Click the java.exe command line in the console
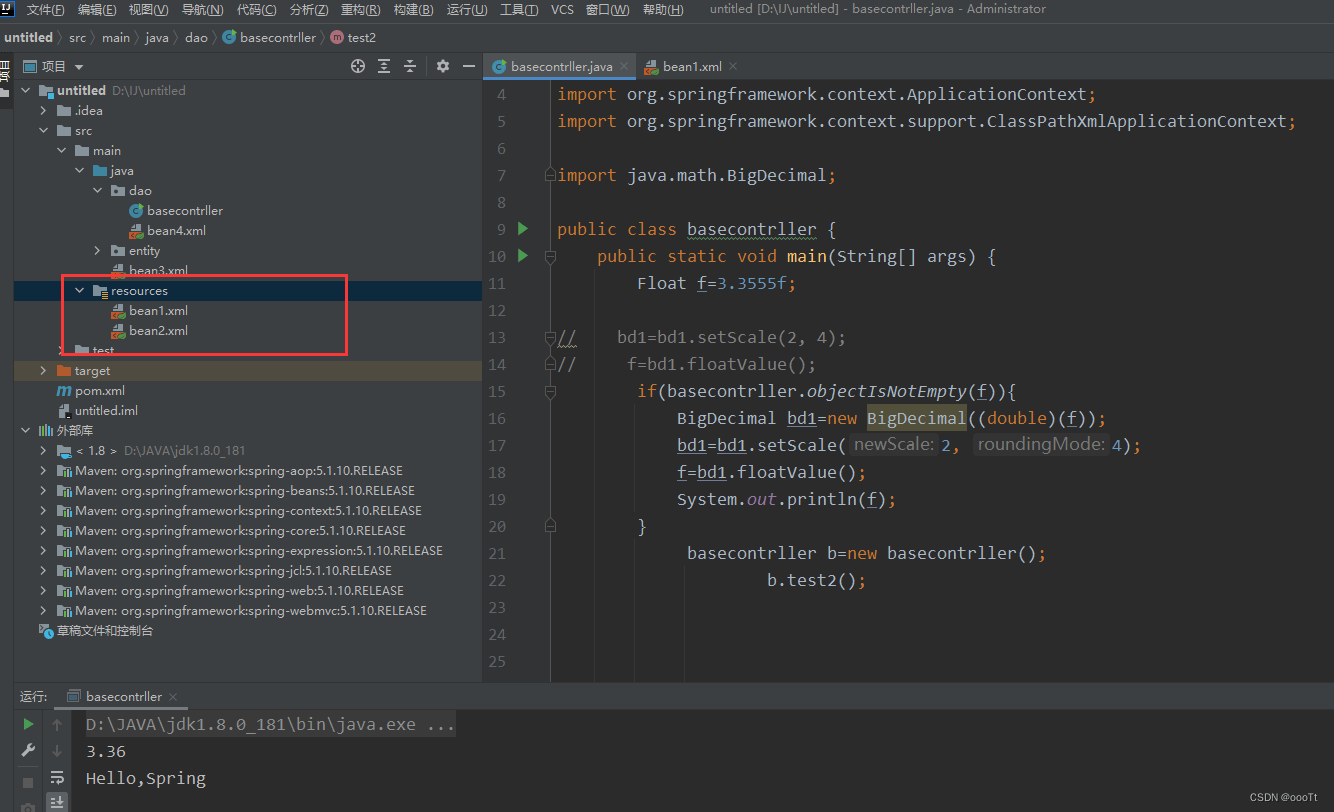The height and width of the screenshot is (812, 1334). pyautogui.click(x=270, y=724)
